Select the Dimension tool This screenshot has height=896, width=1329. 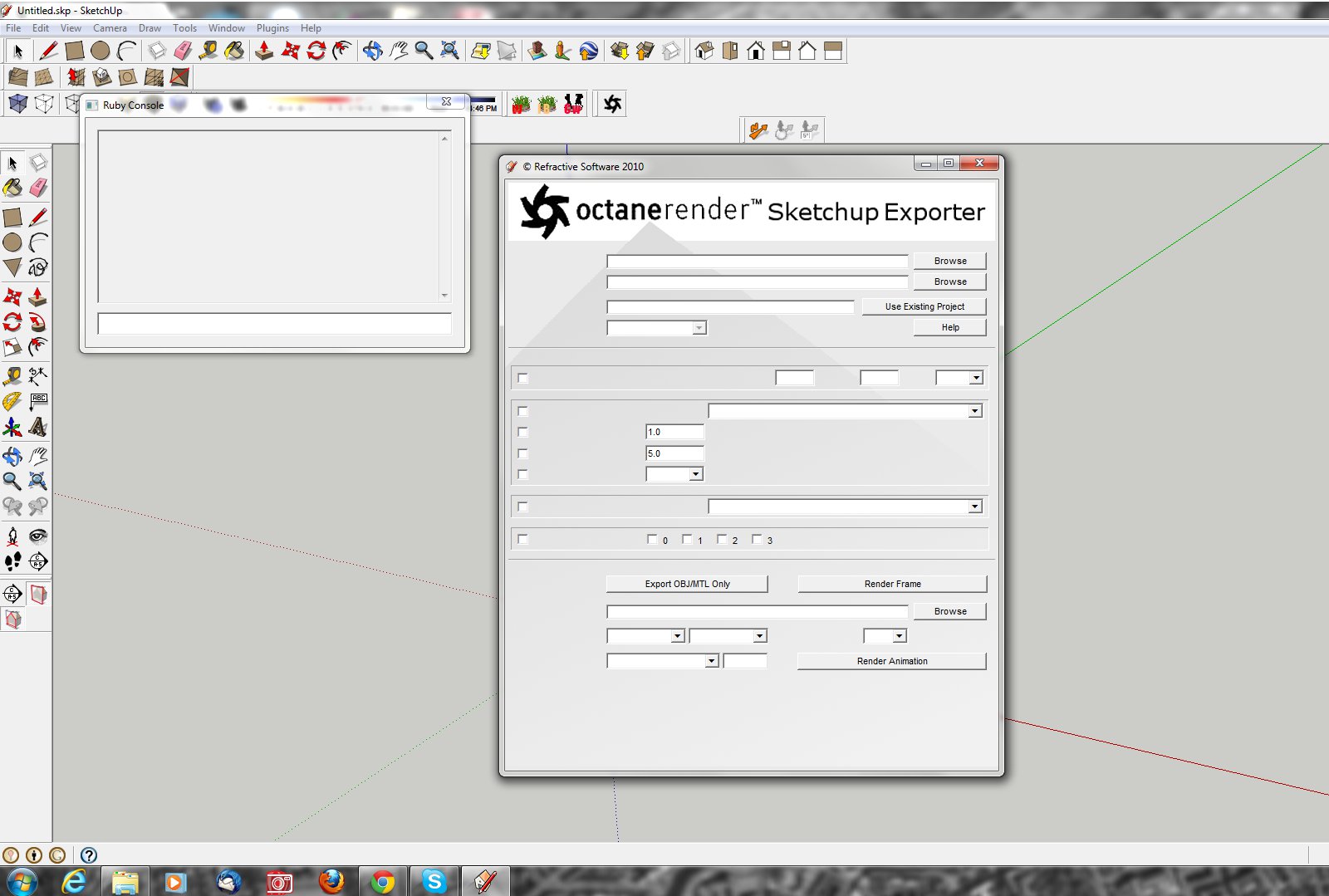[38, 376]
